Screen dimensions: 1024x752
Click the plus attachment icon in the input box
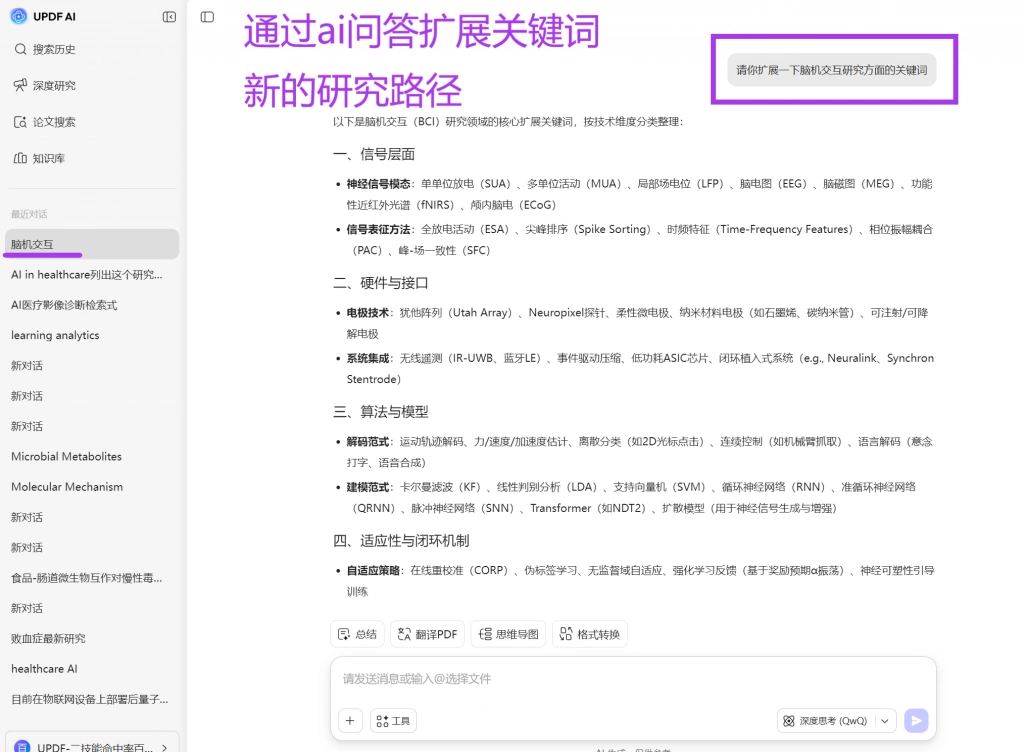point(350,721)
